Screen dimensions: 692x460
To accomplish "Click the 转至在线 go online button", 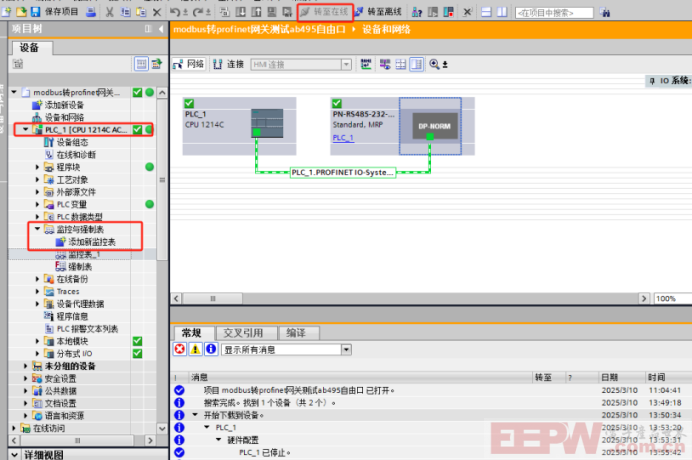I will click(325, 12).
